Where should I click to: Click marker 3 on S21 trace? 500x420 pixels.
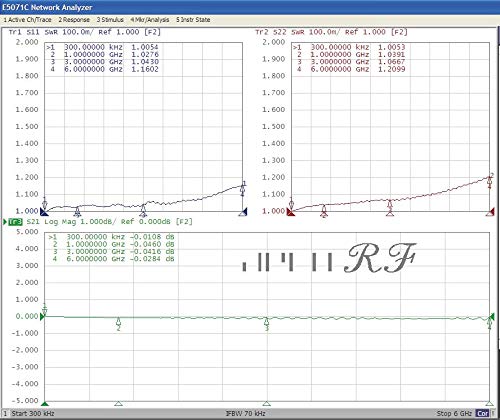(267, 324)
